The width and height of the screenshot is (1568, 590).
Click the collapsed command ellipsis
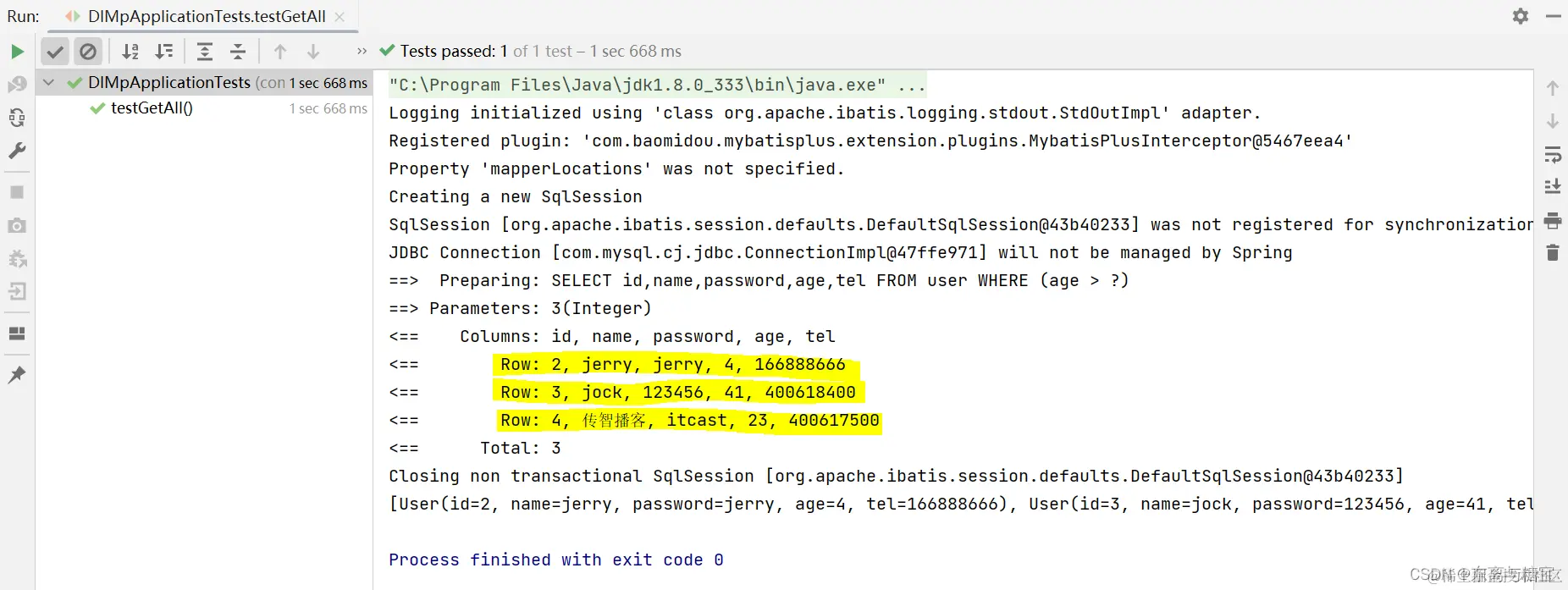click(x=912, y=85)
